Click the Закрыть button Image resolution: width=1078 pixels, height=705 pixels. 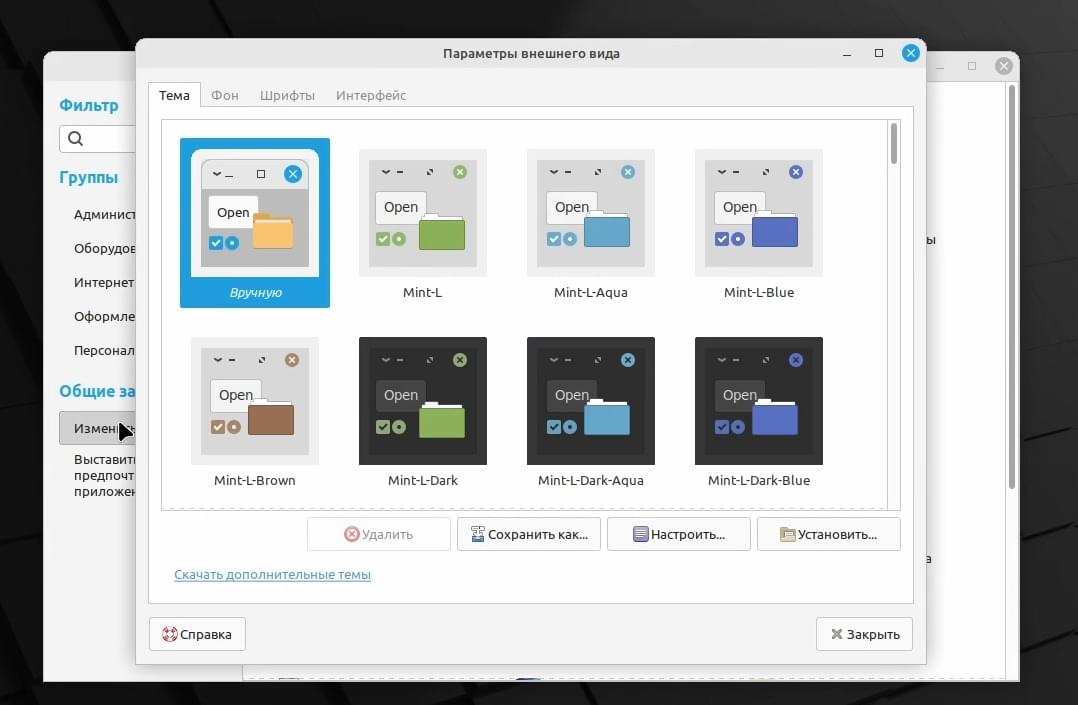click(x=864, y=634)
